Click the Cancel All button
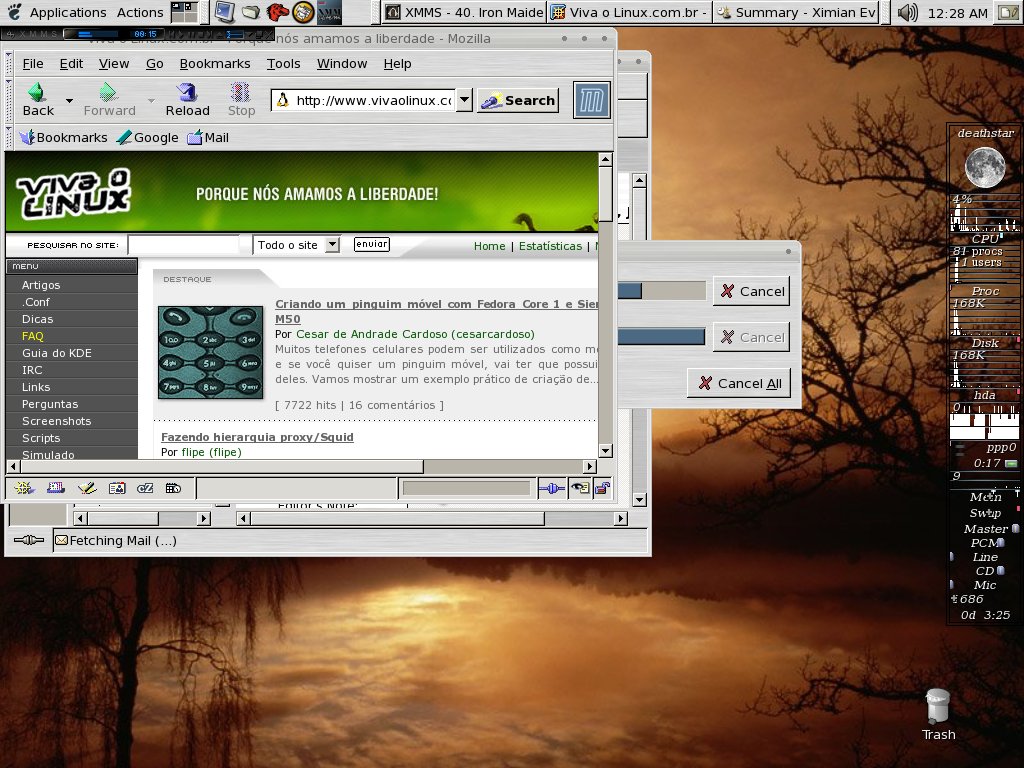Image resolution: width=1024 pixels, height=768 pixels. [739, 383]
